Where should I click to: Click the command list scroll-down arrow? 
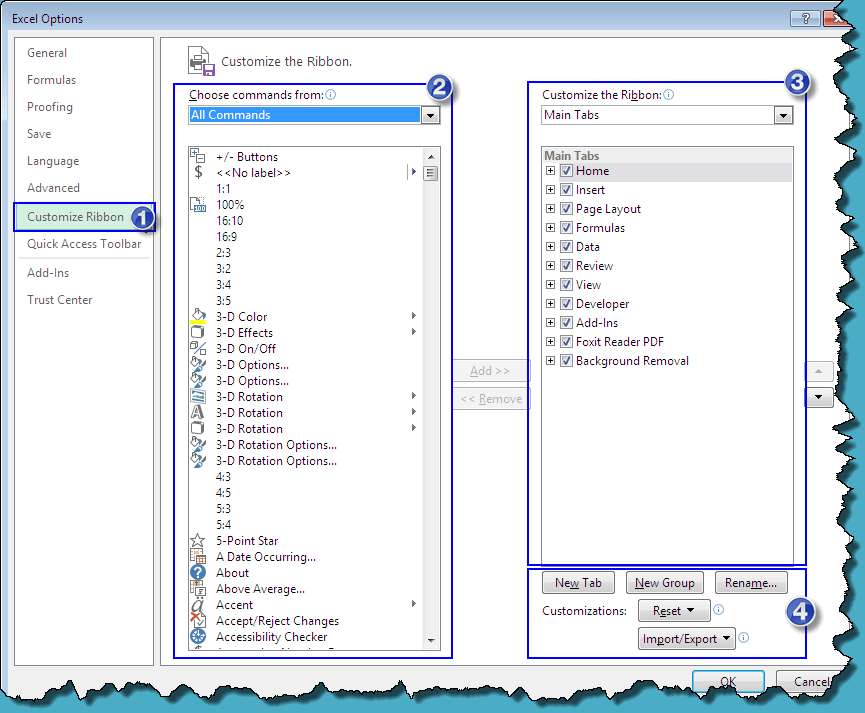431,640
